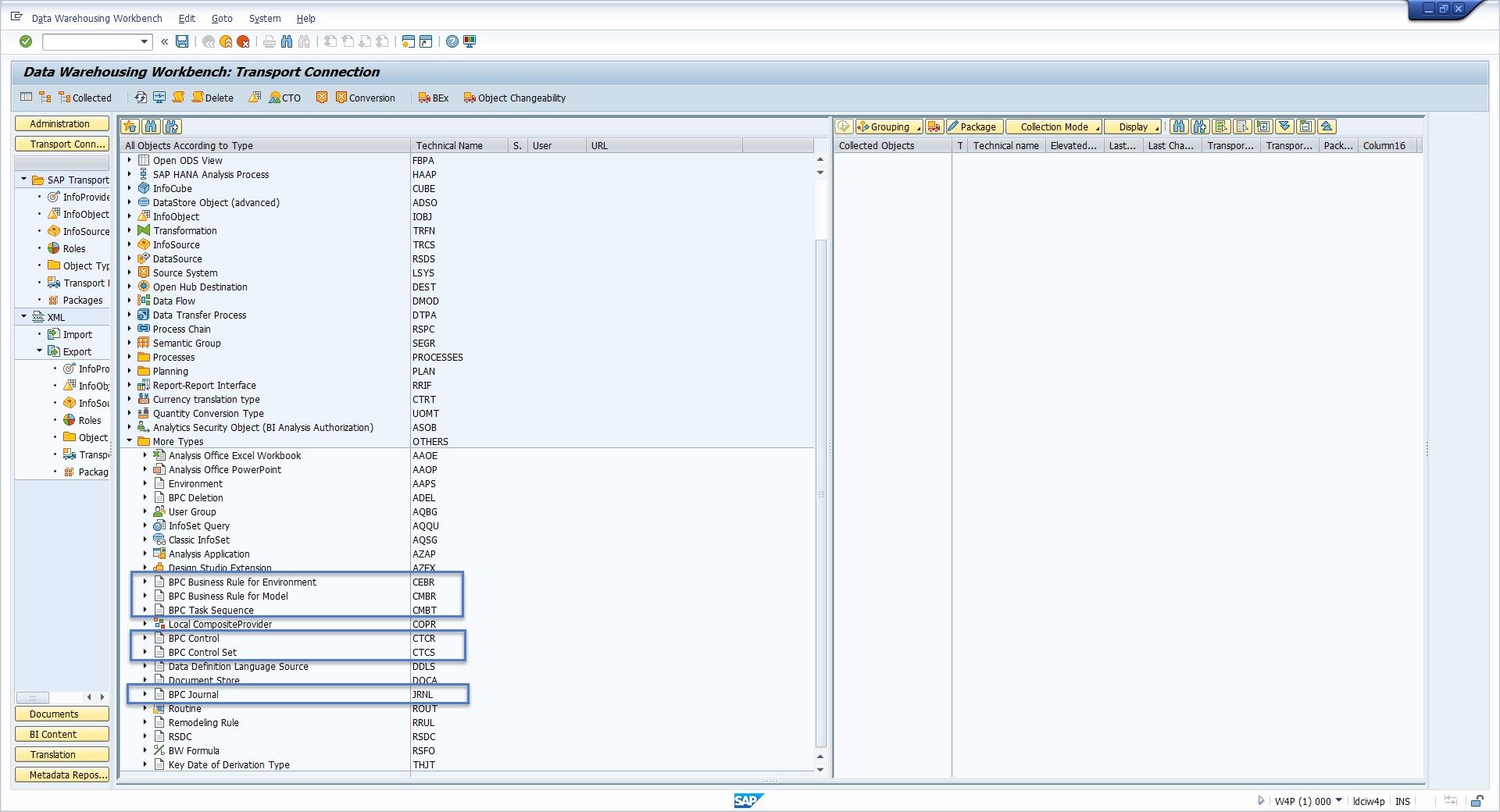The width and height of the screenshot is (1500, 812).
Task: Open the System menu
Action: coord(264,18)
